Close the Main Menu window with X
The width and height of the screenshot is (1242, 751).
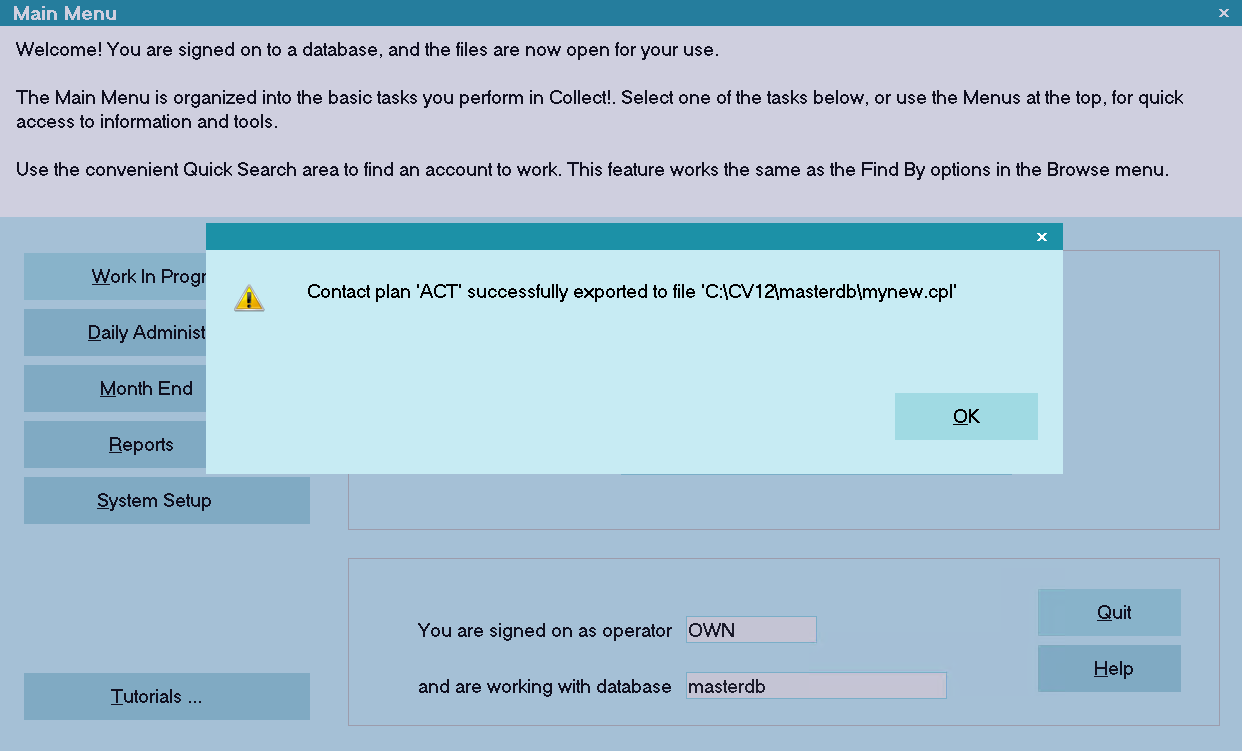point(1224,13)
